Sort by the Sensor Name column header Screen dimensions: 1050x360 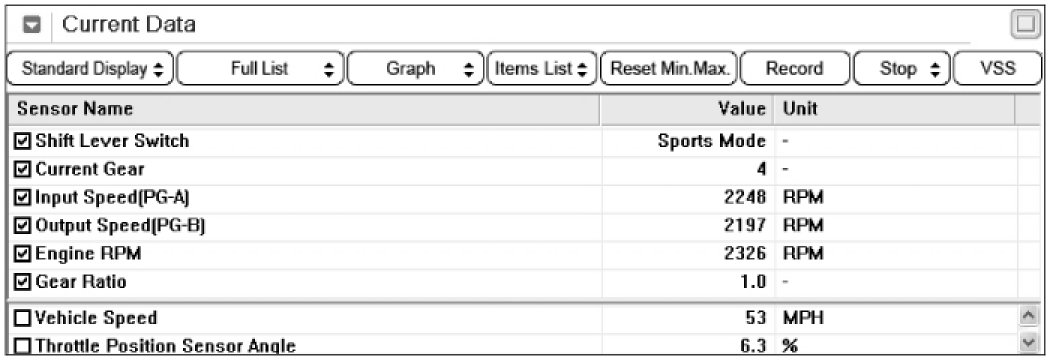pyautogui.click(x=304, y=108)
